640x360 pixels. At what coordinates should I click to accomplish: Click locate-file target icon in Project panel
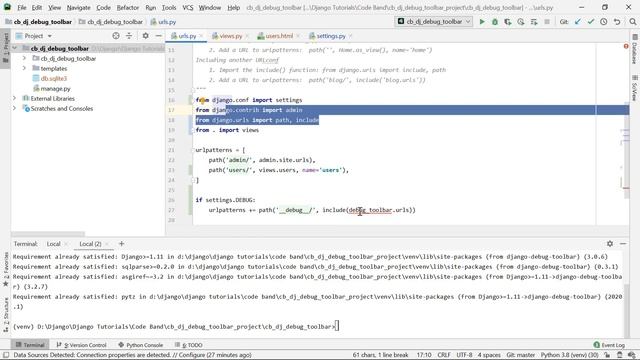pyautogui.click(x=116, y=36)
